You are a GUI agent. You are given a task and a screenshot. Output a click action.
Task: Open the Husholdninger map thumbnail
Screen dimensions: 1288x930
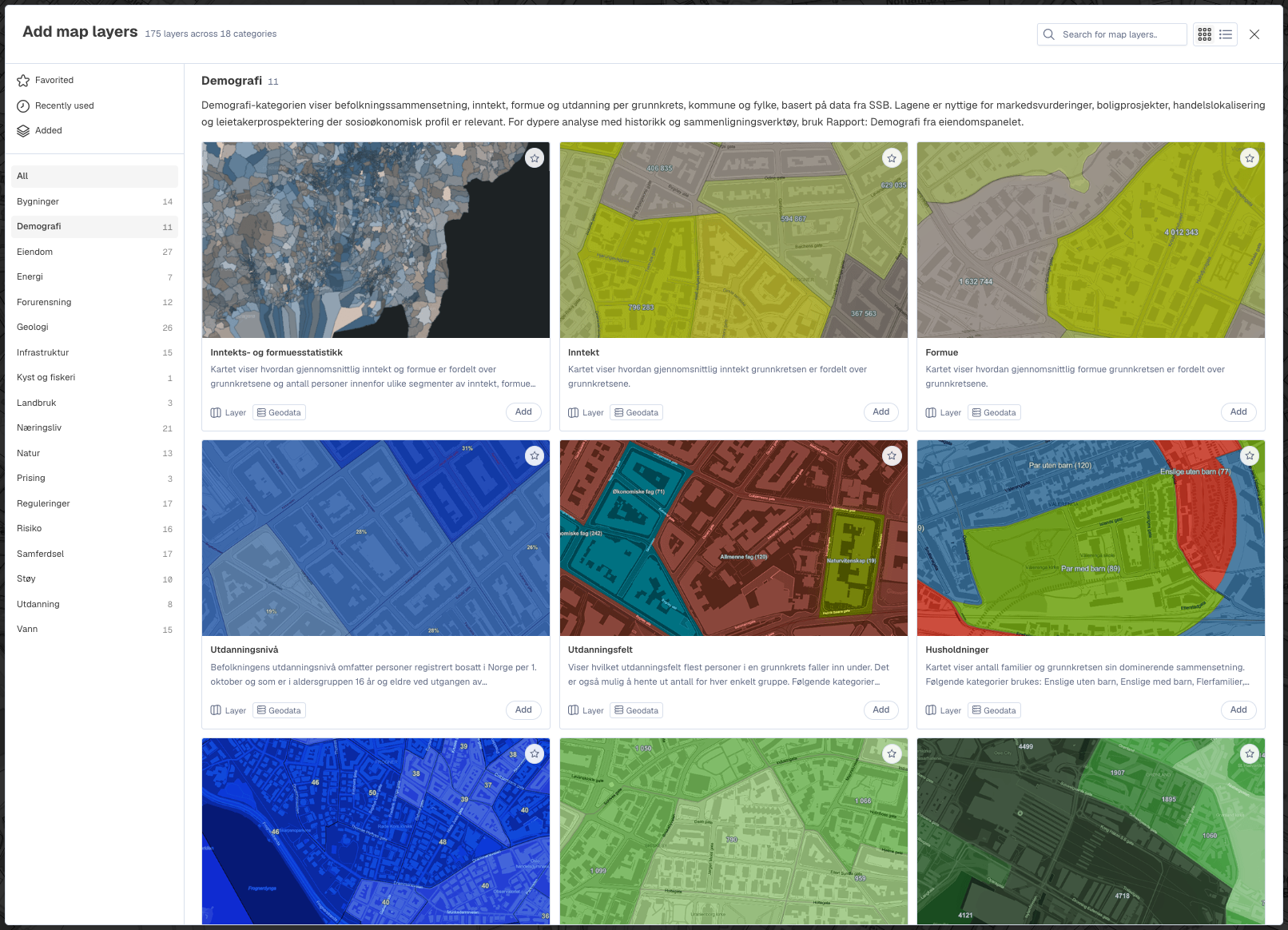[1091, 538]
